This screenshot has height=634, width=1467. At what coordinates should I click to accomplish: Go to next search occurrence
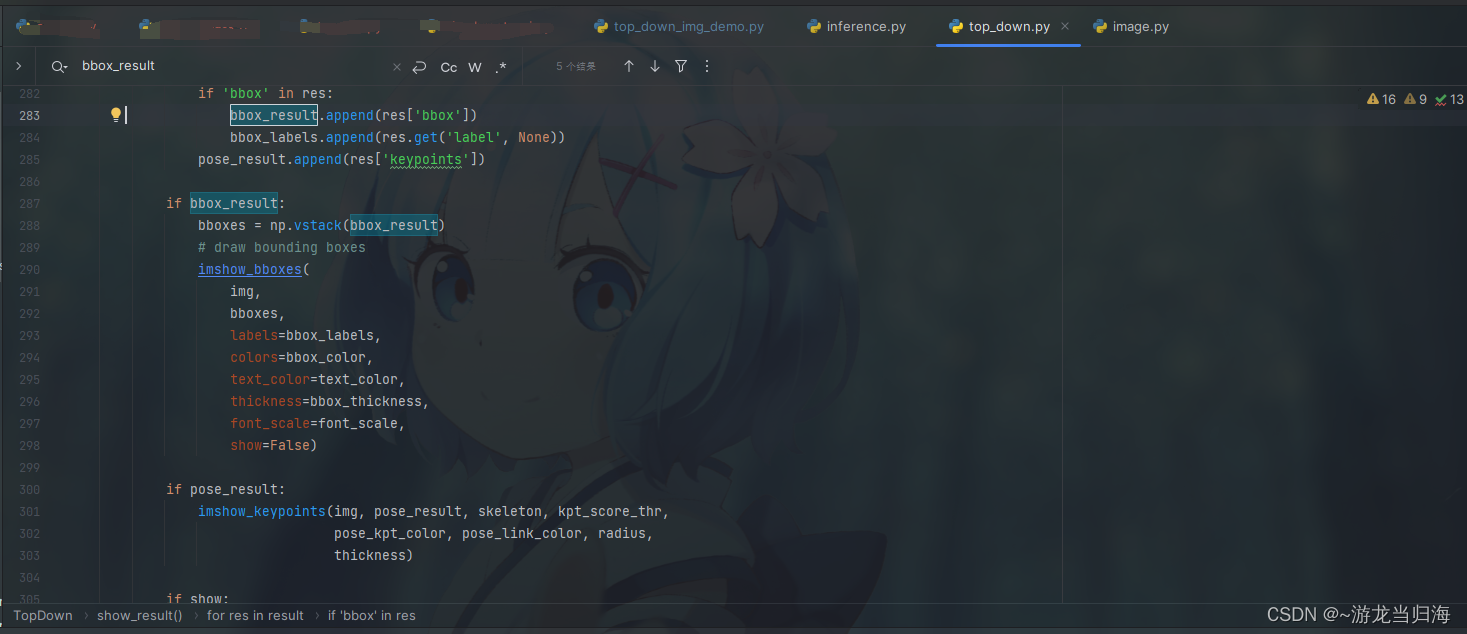655,66
